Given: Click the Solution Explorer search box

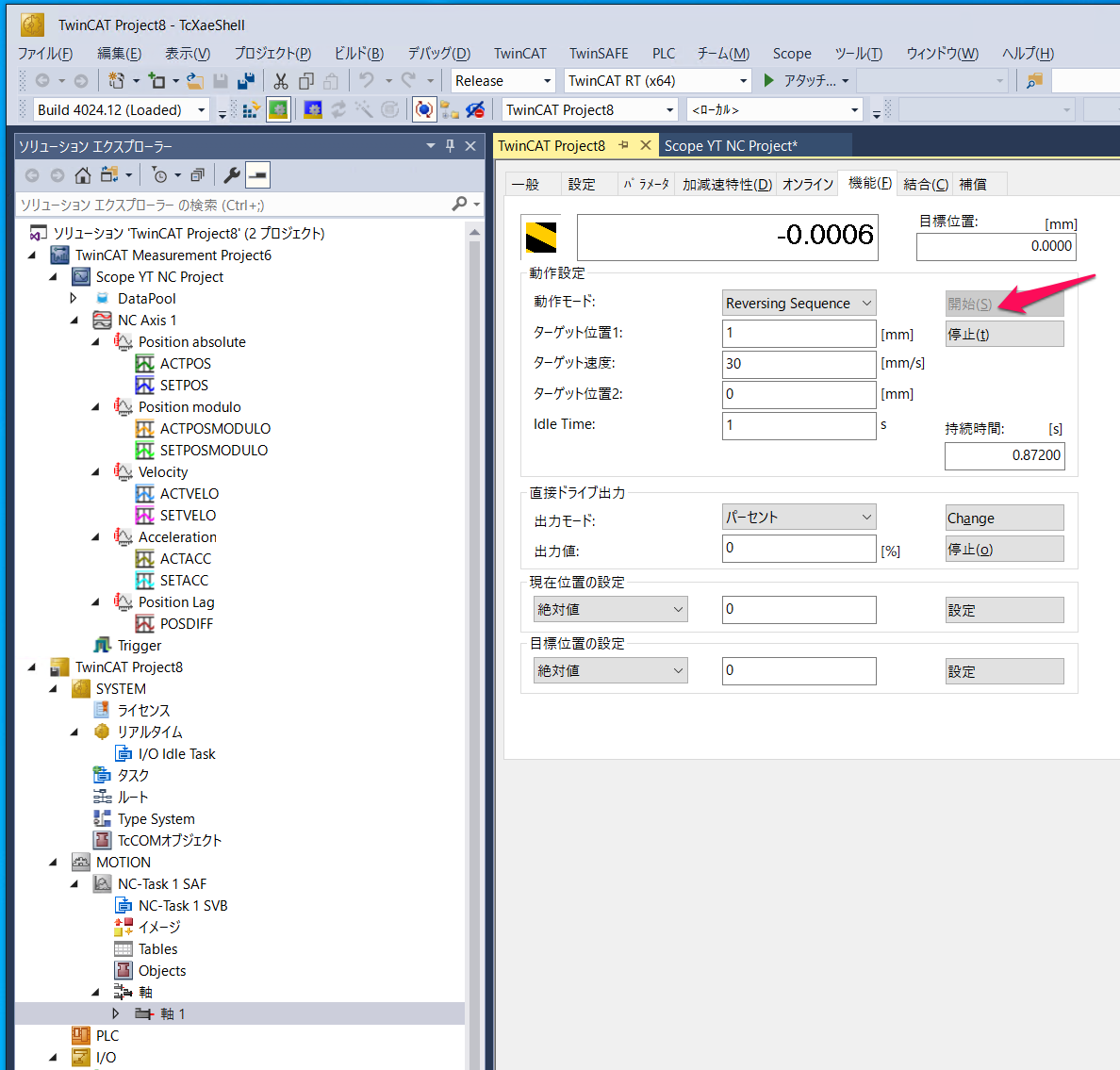Looking at the screenshot, I should tap(232, 205).
